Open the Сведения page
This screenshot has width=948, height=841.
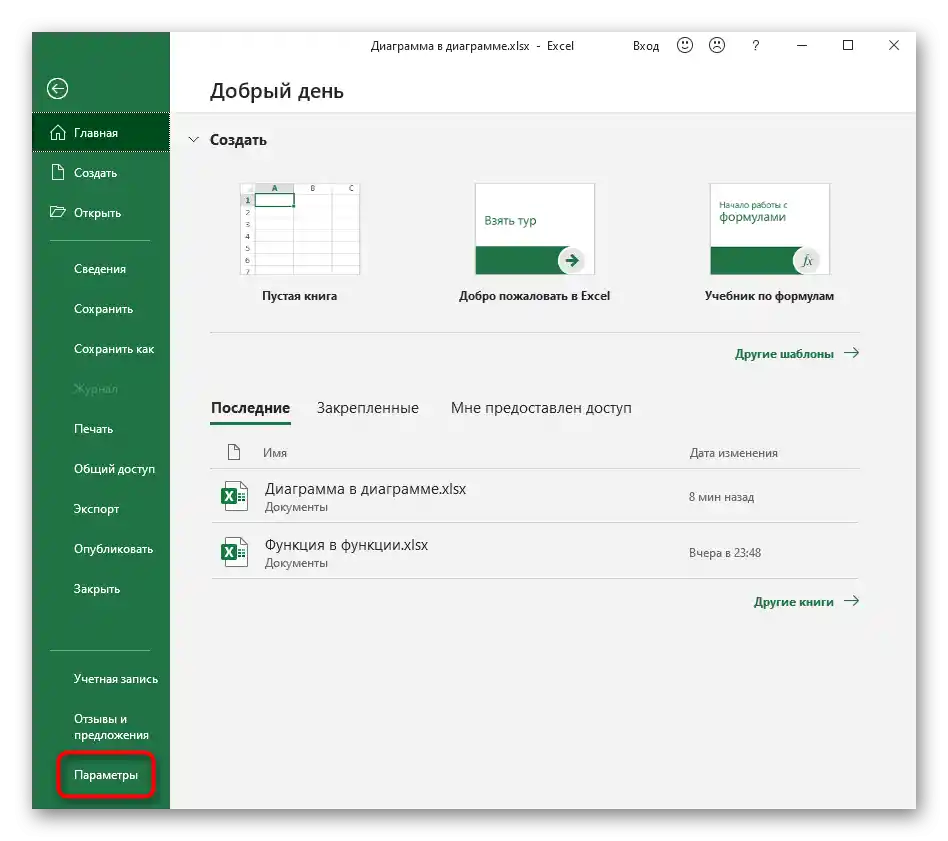click(x=100, y=269)
